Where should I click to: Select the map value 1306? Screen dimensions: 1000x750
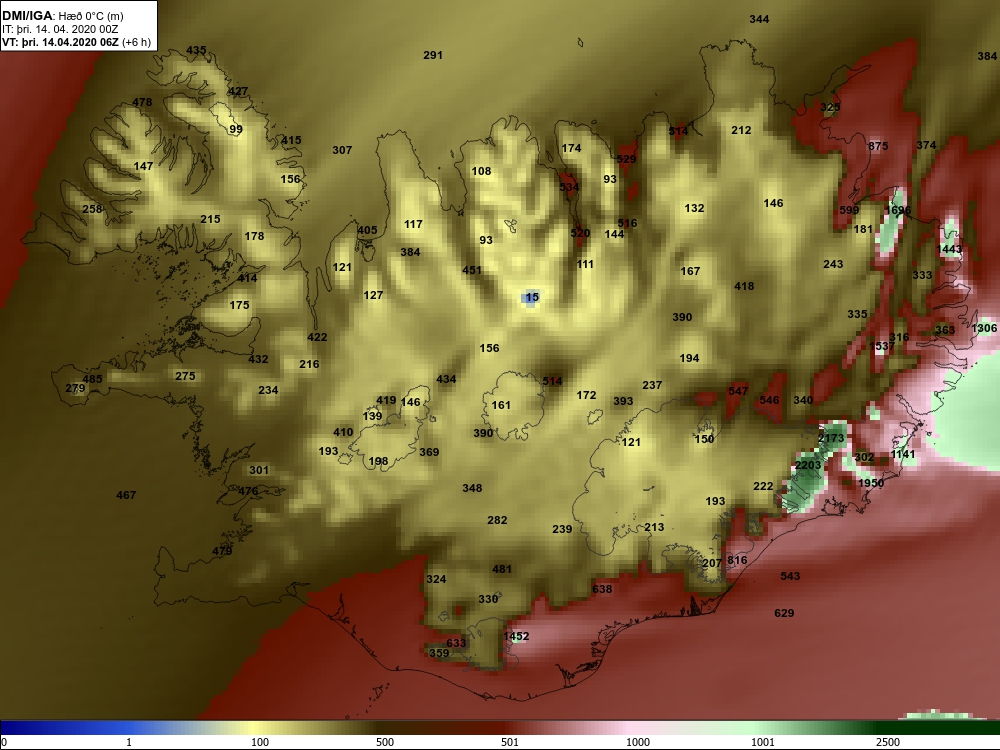click(x=984, y=328)
